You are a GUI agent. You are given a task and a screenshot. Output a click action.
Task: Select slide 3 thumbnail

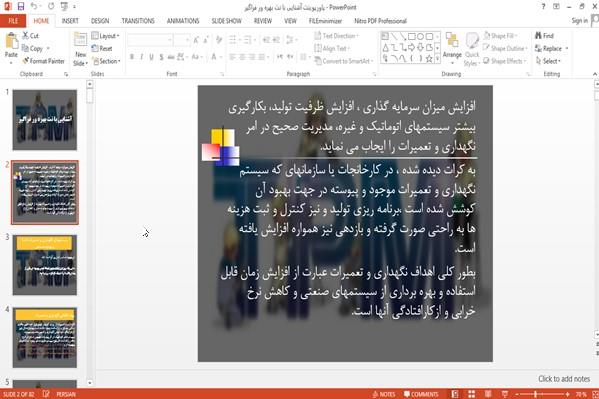(x=45, y=264)
